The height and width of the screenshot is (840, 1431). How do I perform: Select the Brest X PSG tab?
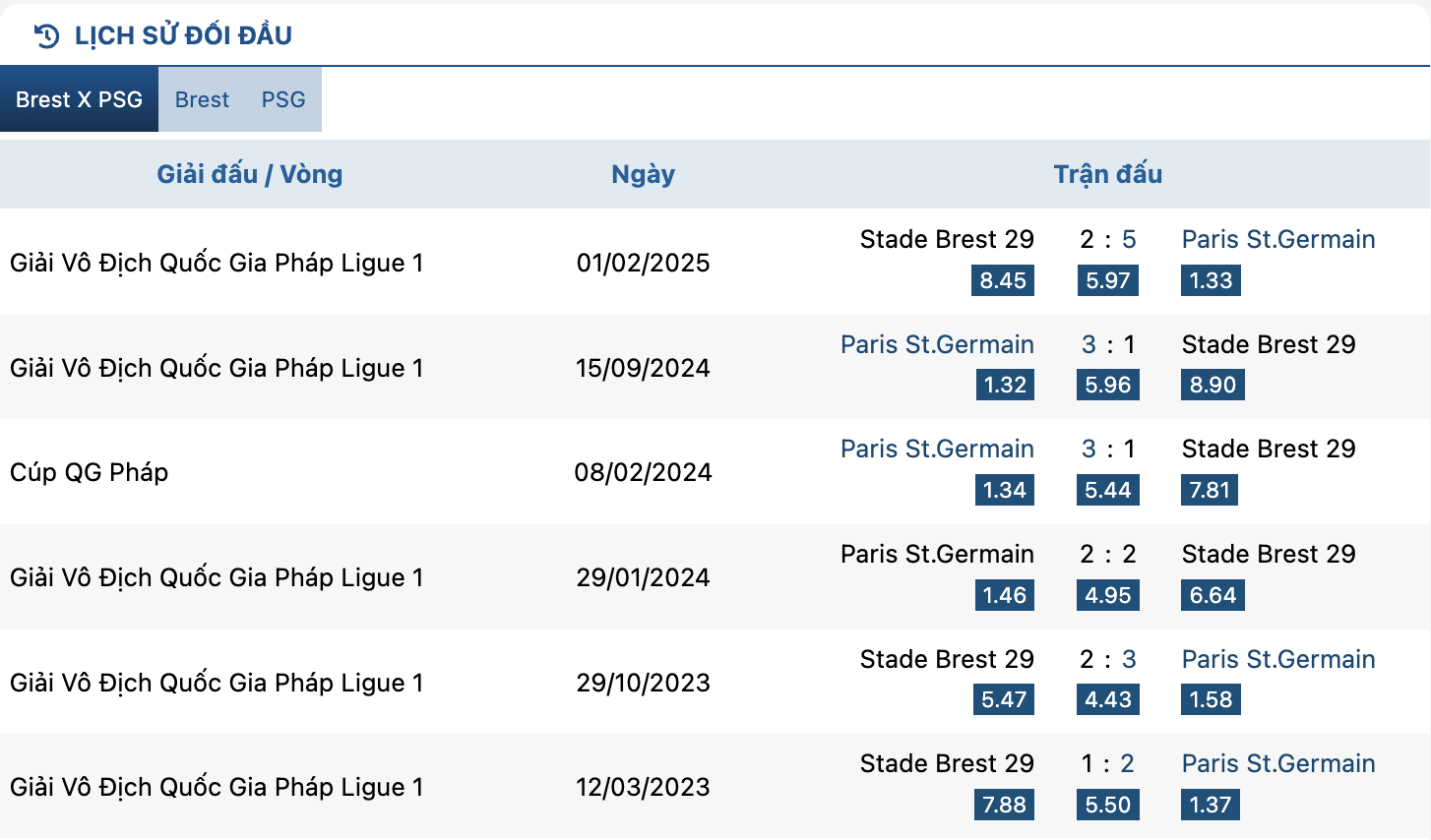tap(79, 99)
